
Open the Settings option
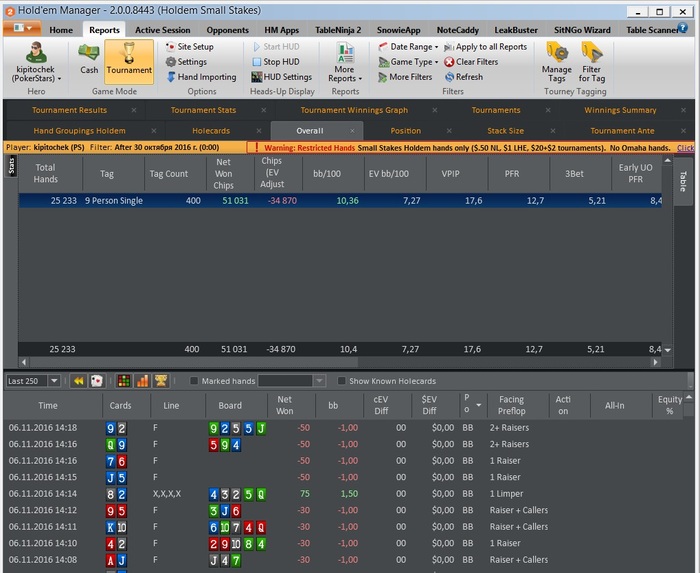click(186, 62)
